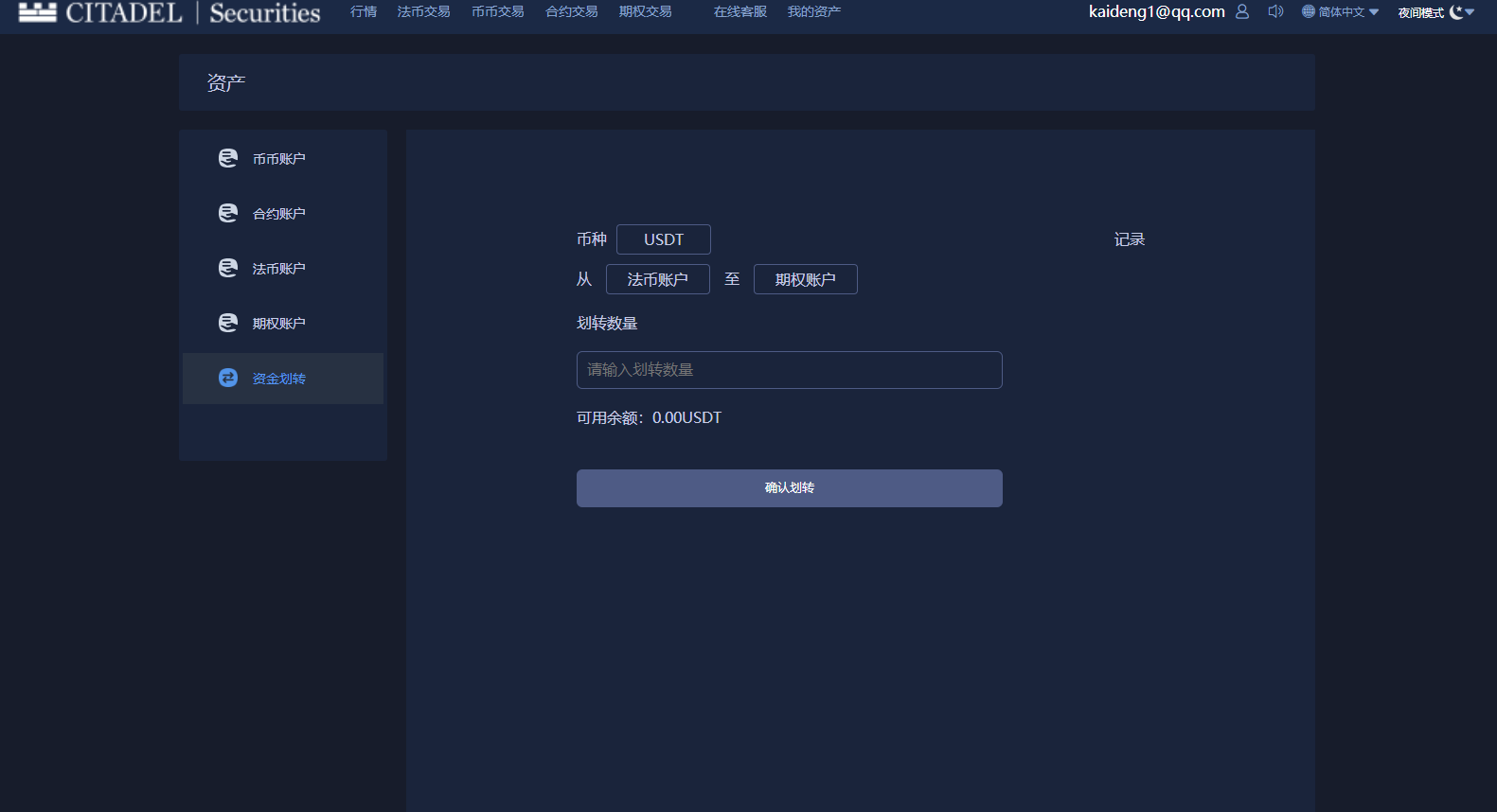Viewport: 1497px width, 812px height.
Task: Click the 可用余额: 0.00USDT text
Action: pyautogui.click(x=649, y=417)
